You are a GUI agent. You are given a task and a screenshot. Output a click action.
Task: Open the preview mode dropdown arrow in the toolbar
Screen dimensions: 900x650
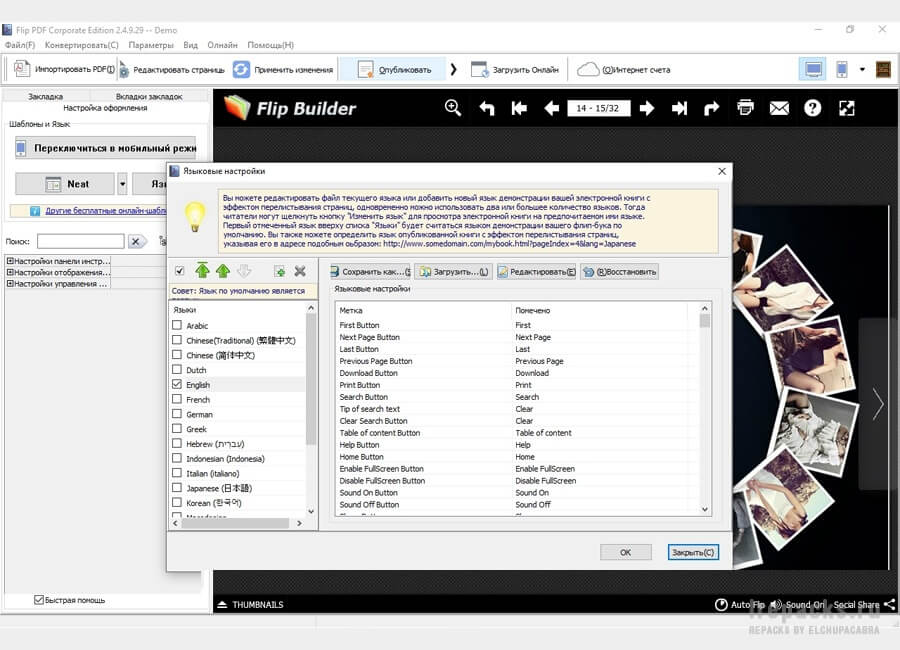pos(862,69)
